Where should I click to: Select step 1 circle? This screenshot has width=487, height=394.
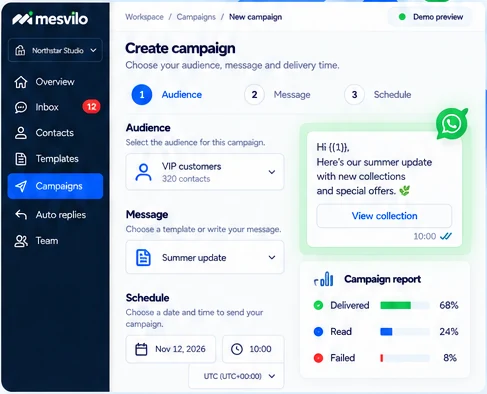pyautogui.click(x=142, y=95)
